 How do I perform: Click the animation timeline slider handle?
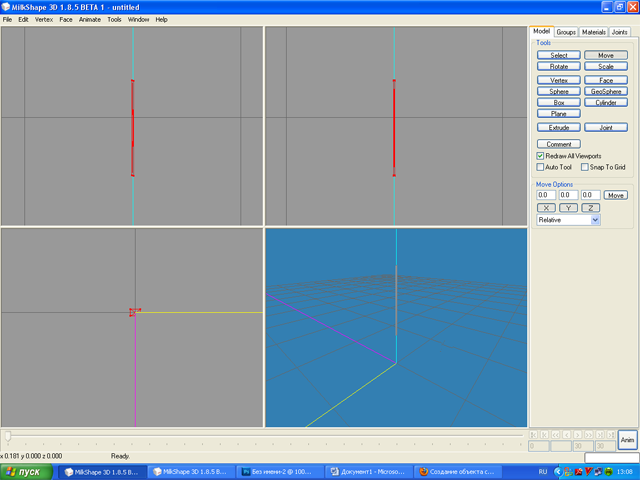coord(8,436)
